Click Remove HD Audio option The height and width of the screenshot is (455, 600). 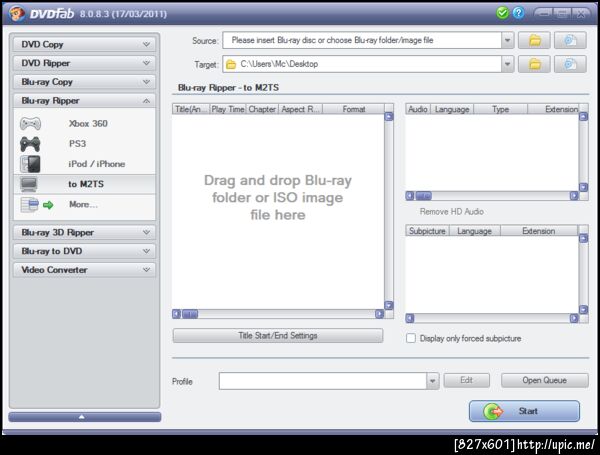pos(452,212)
